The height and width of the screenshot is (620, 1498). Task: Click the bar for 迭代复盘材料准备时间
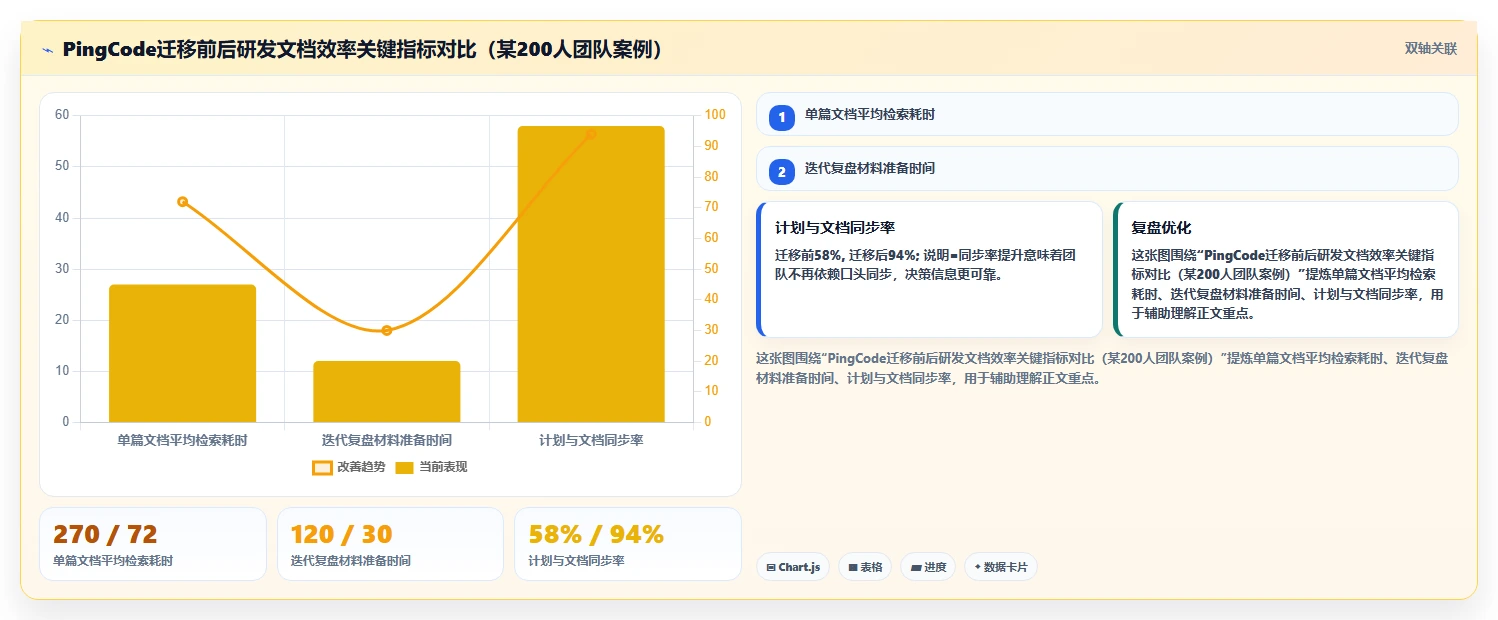pos(387,391)
